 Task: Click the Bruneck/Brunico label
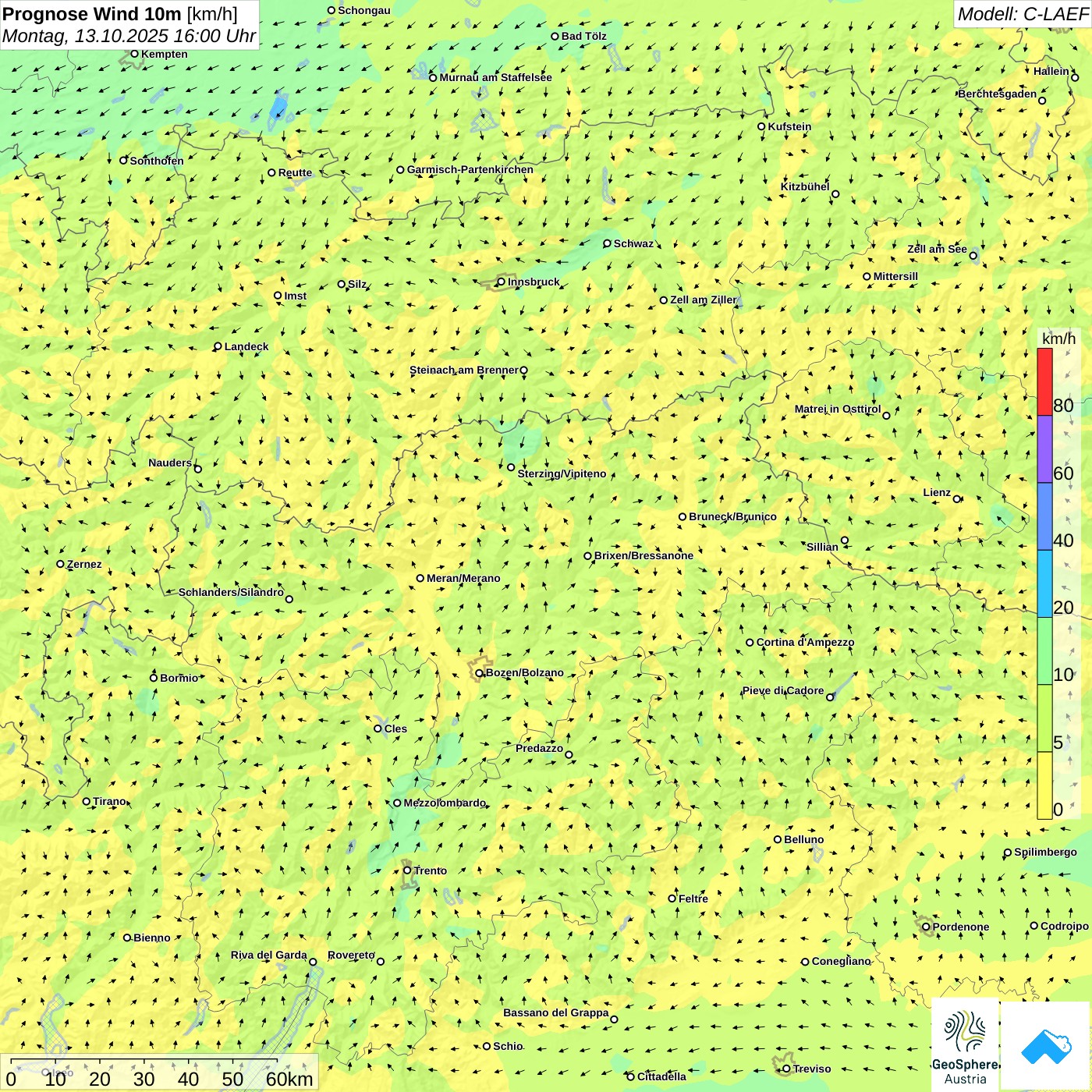coord(732,516)
